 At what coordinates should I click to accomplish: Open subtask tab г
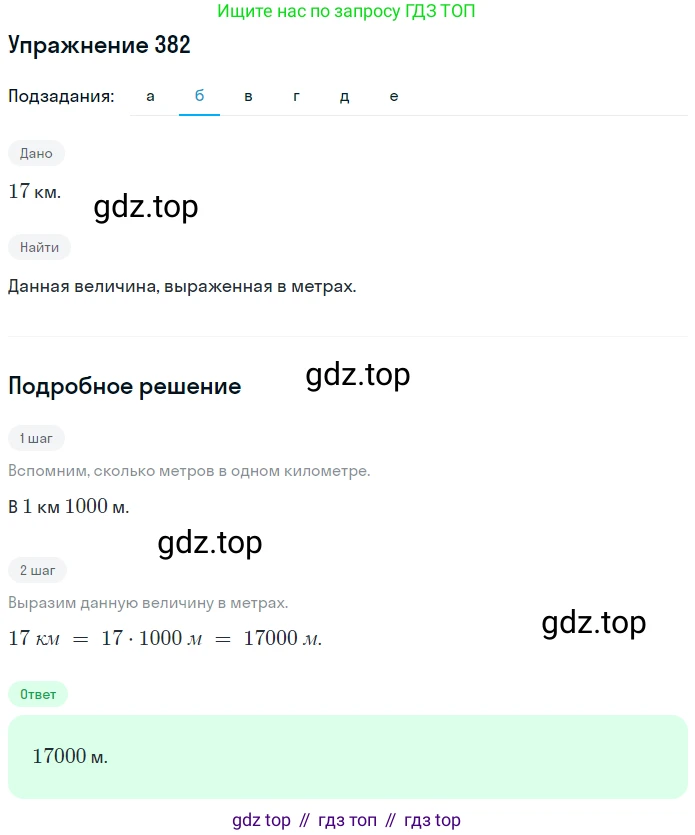[297, 96]
